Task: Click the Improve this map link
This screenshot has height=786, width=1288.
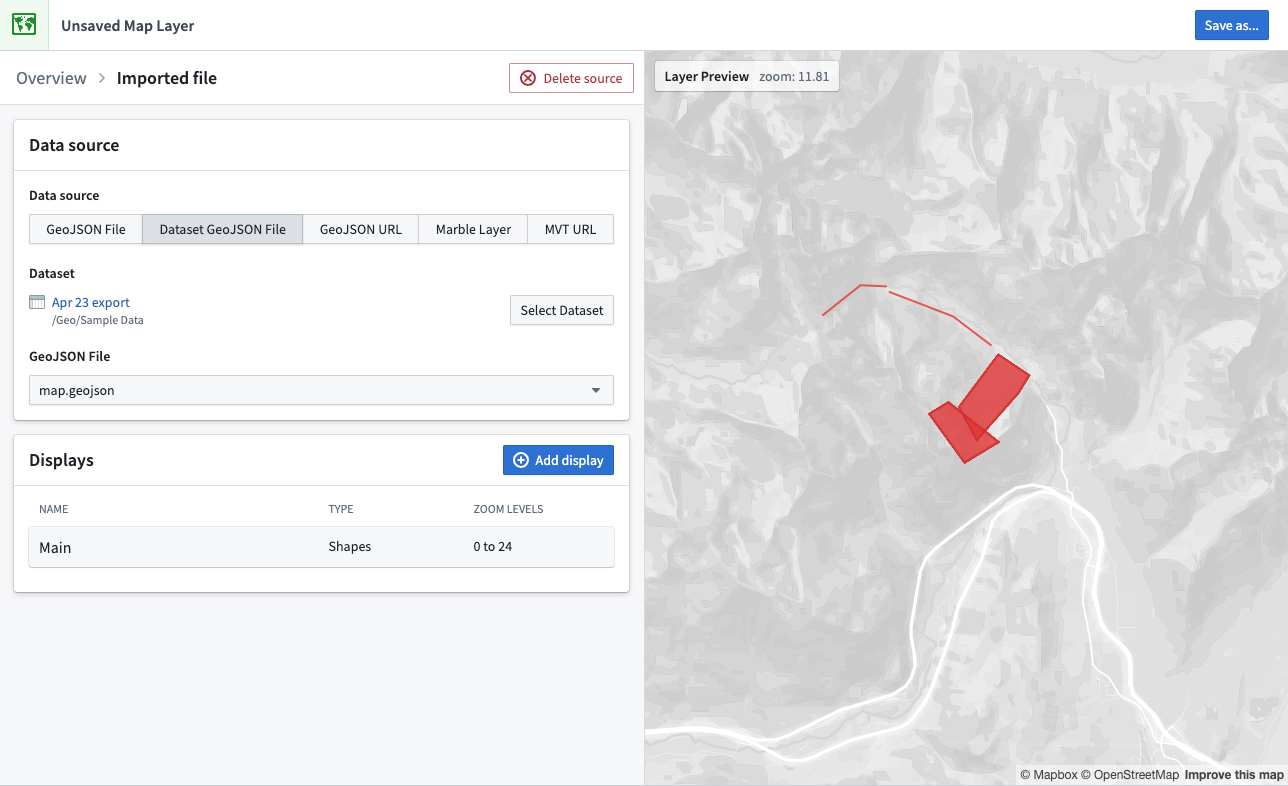Action: point(1234,775)
